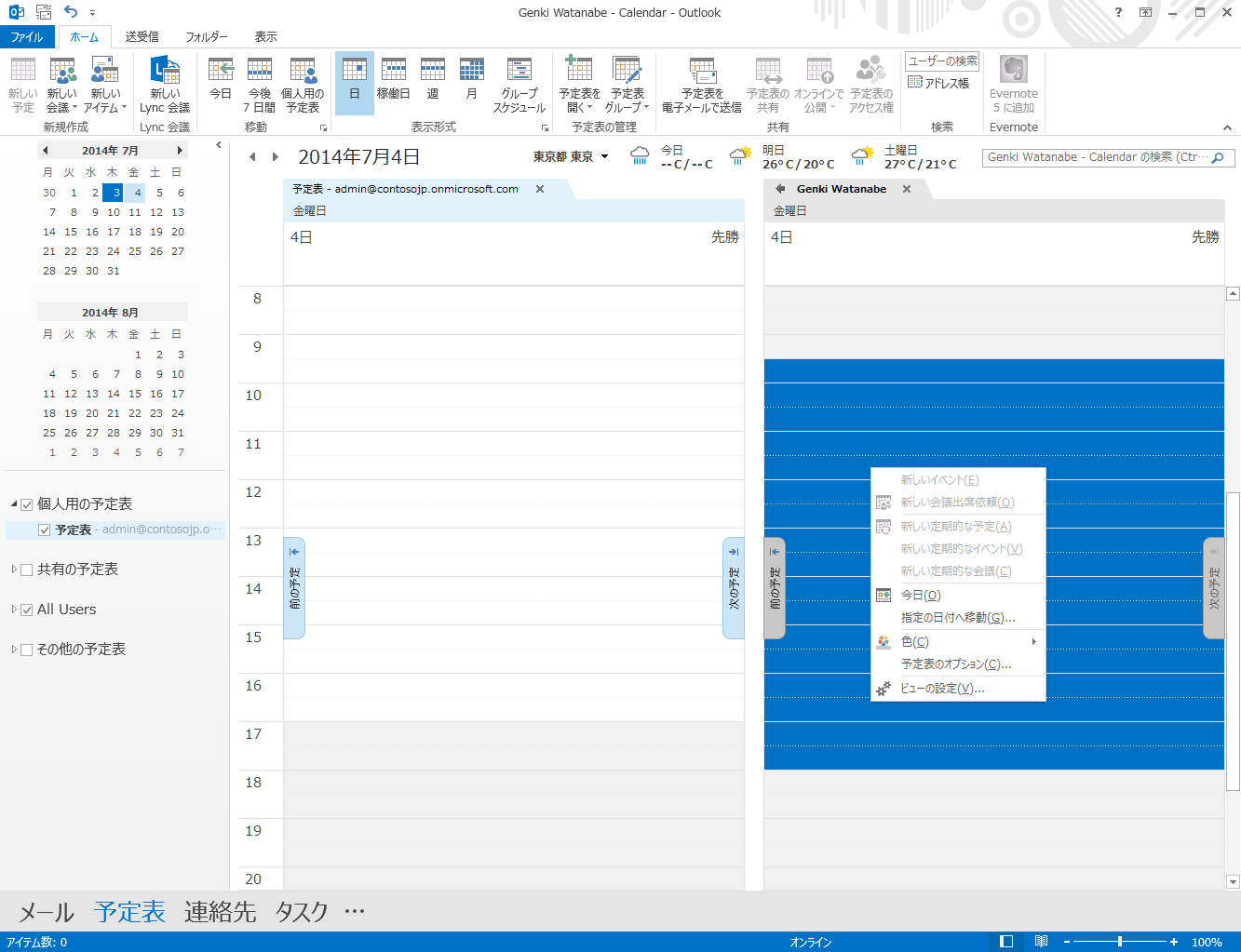
Task: Choose 指定の日付へ移動(G) in context menu
Action: click(x=958, y=618)
